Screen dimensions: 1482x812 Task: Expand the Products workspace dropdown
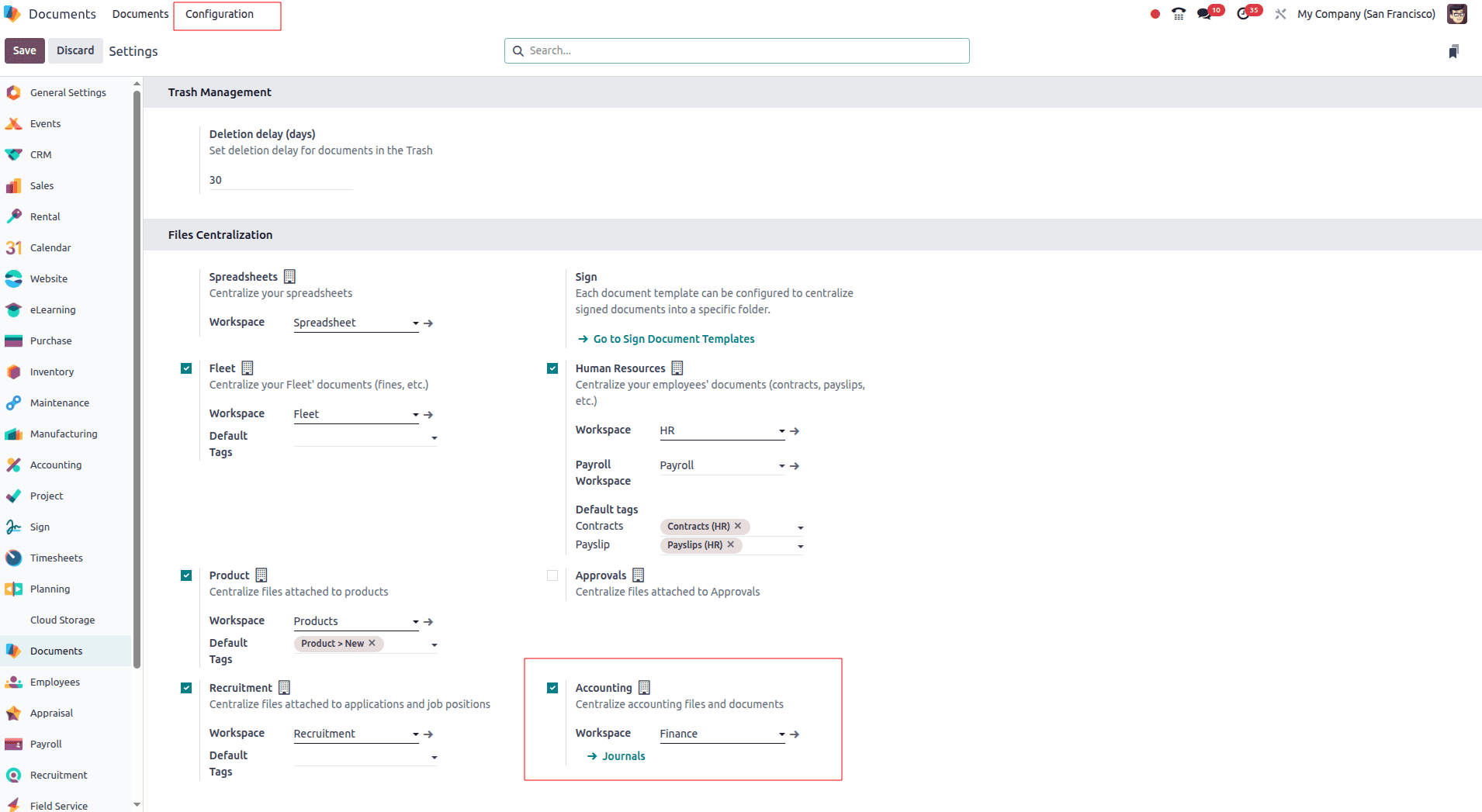[415, 621]
